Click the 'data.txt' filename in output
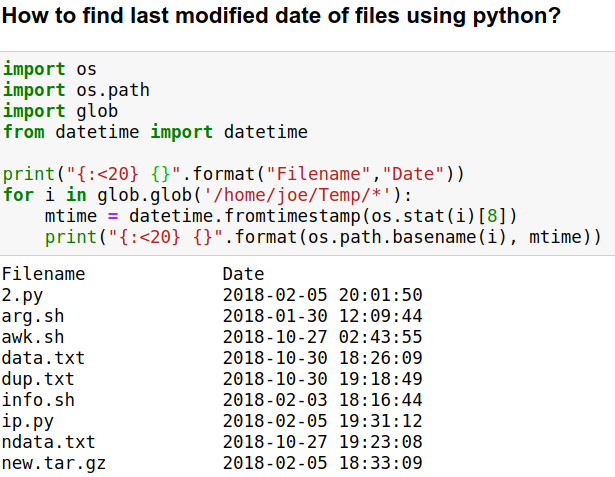 (x=44, y=358)
